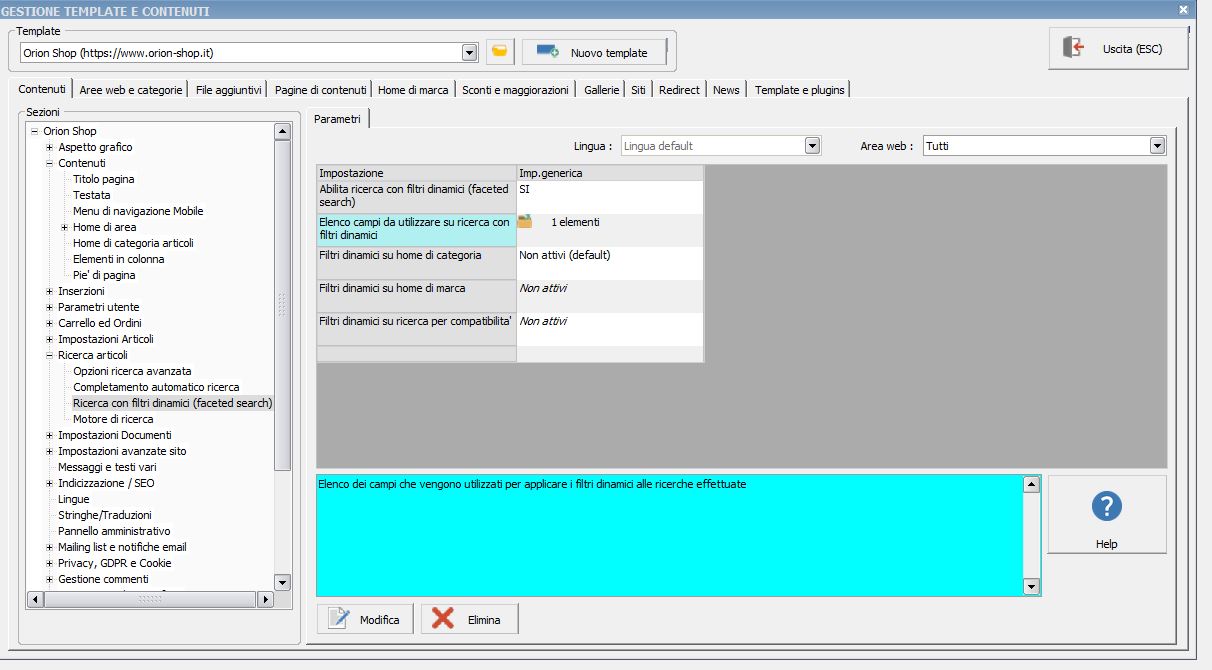
Task: Expand Mailing list e notifiche email node
Action: 49,547
